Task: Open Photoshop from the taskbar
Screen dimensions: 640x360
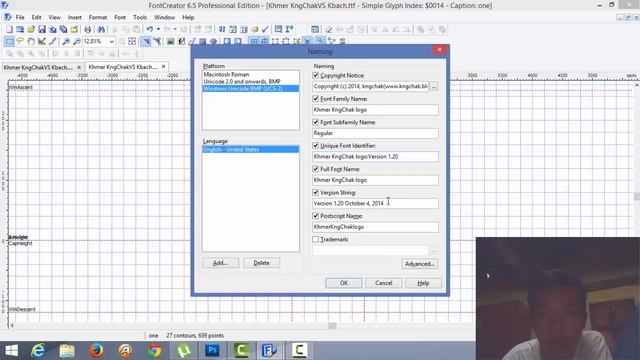Action: (x=212, y=350)
